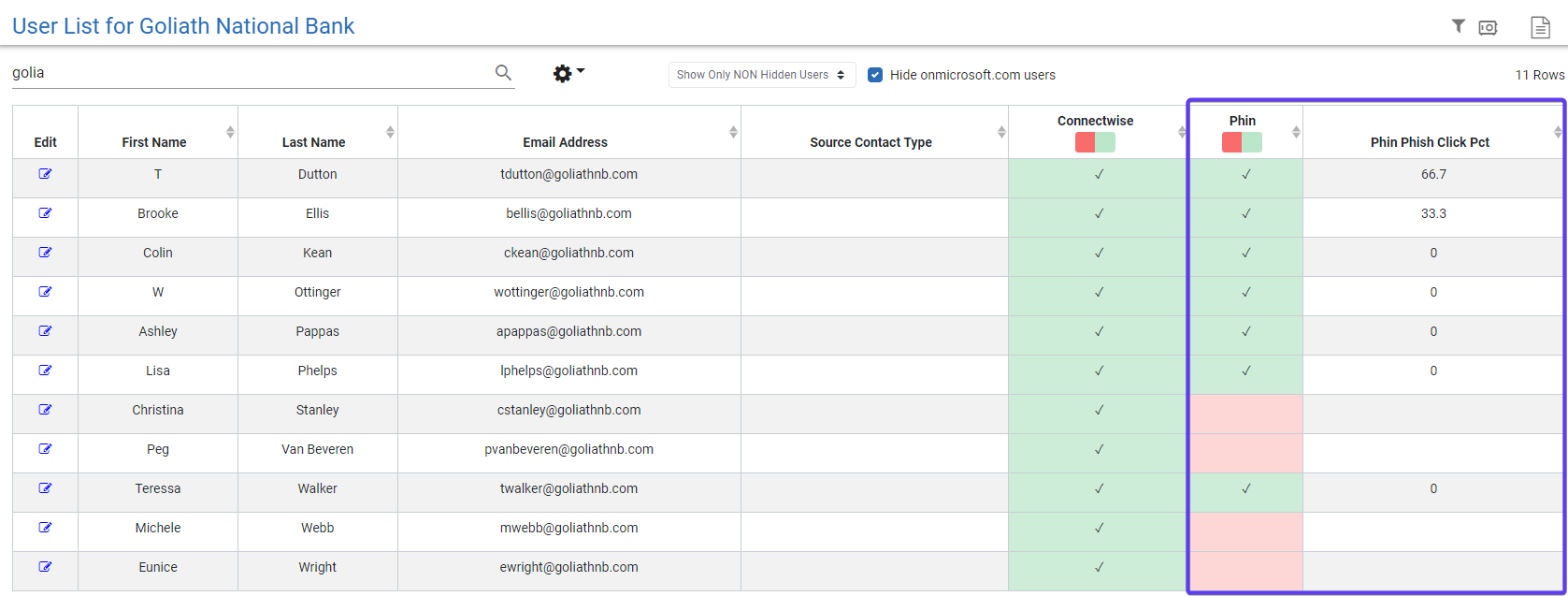
Task: Click the last name Van Beveren
Action: click(318, 449)
